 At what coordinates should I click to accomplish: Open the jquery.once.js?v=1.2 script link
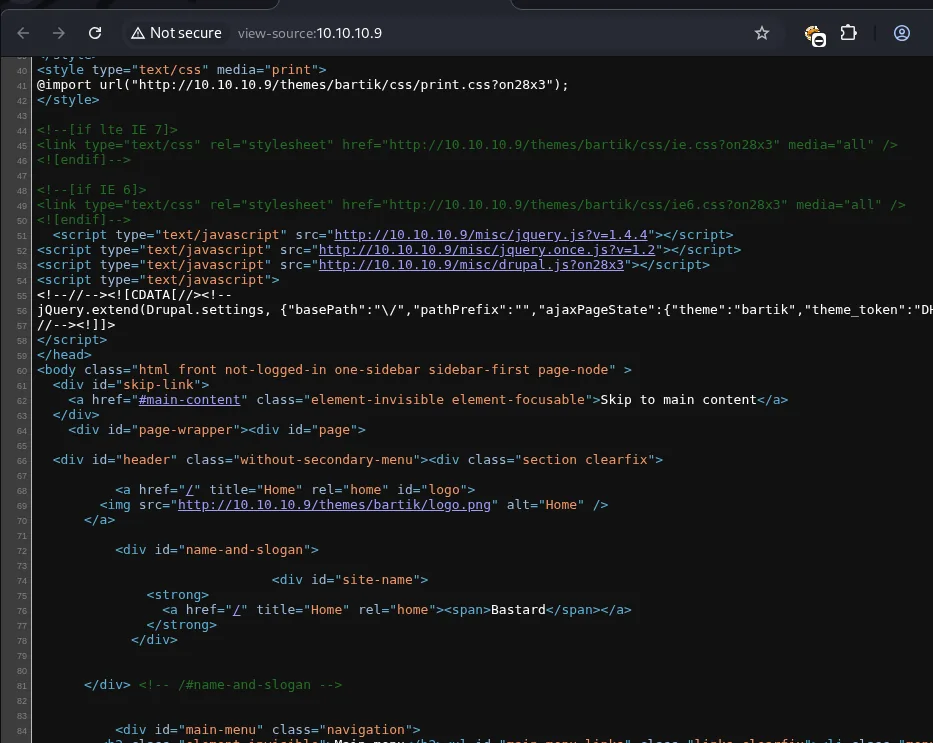(487, 250)
